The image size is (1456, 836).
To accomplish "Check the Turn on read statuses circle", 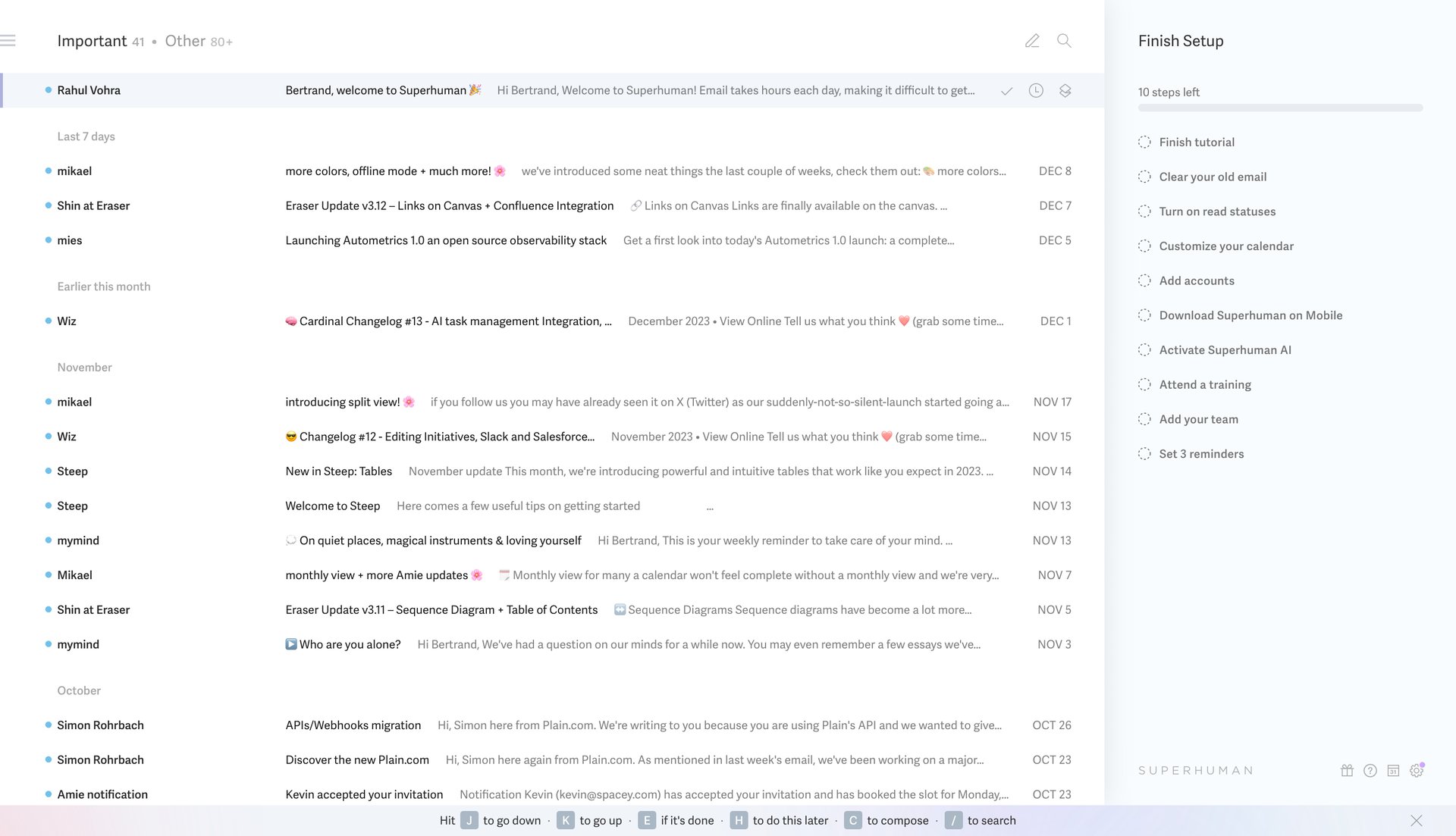I will (x=1144, y=211).
